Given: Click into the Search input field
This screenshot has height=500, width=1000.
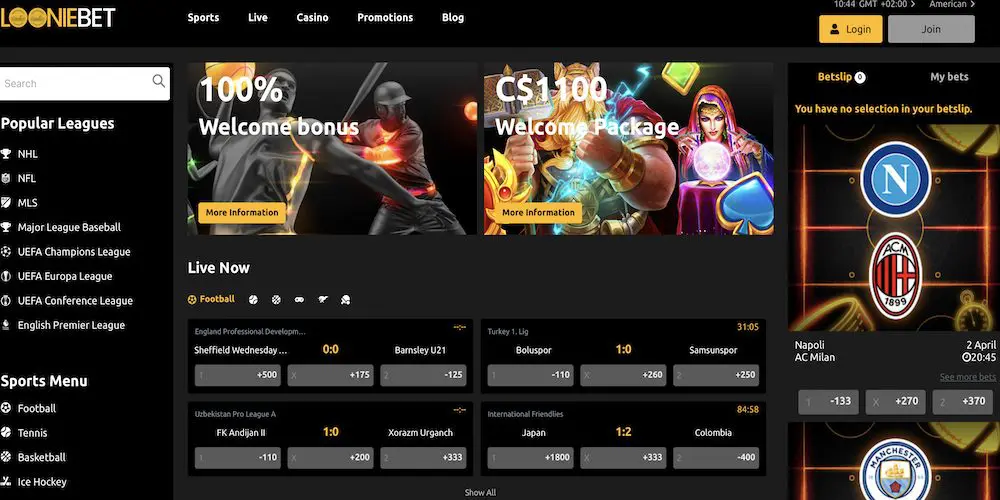Looking at the screenshot, I should coord(77,84).
